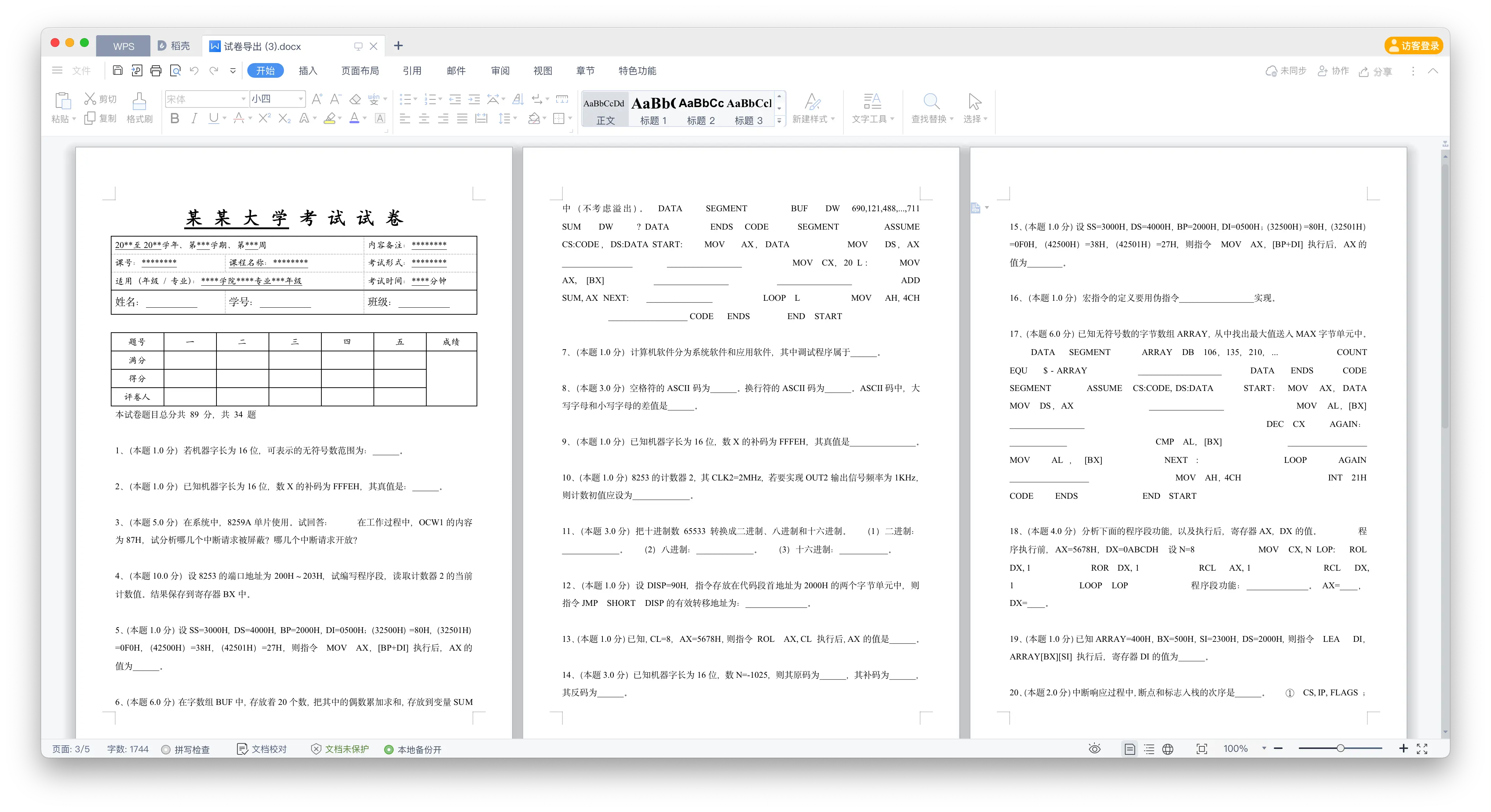Screen dimensions: 1491x812
Task: Select the format painter 格式刷 icon
Action: point(139,108)
